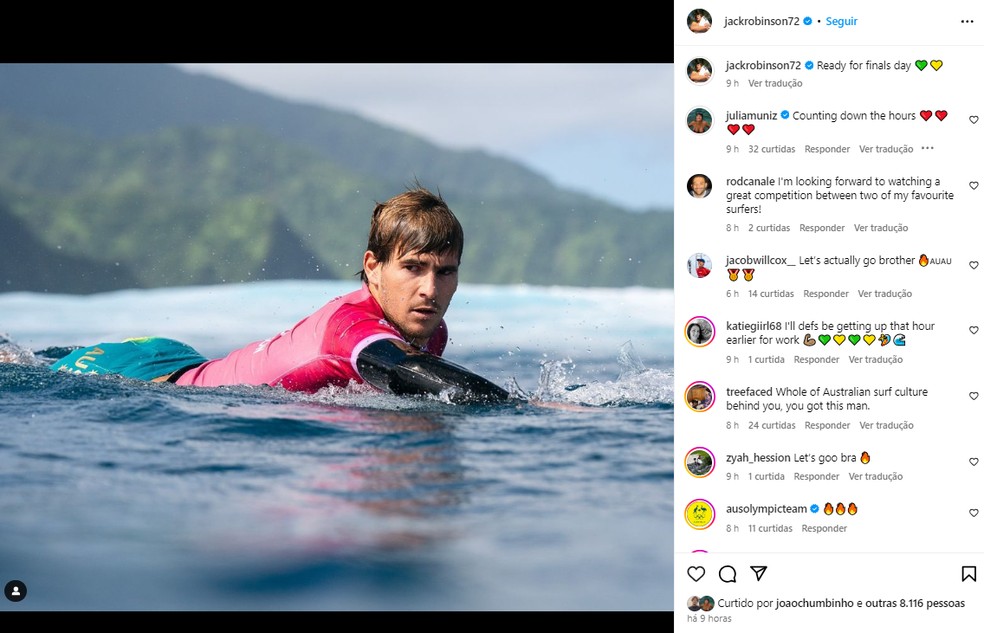Click the verified badge next to jackrobinson72
Viewport: 984px width, 633px height.
click(808, 20)
